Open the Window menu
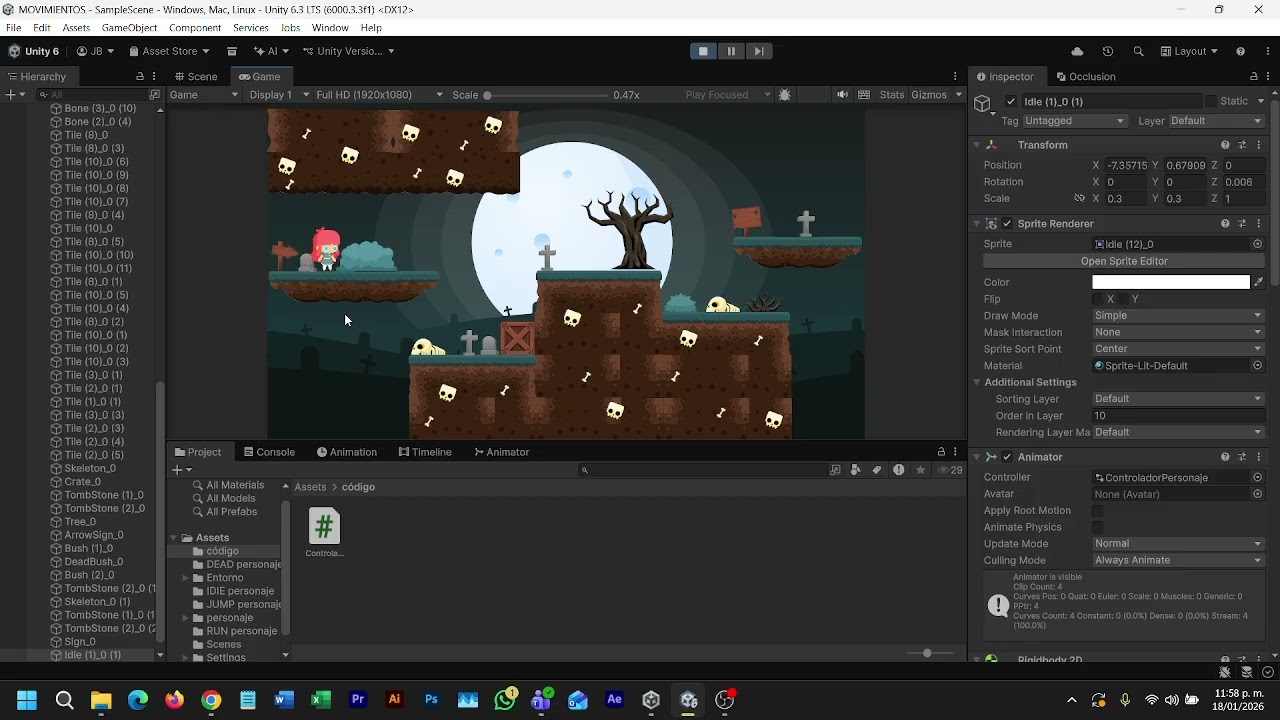This screenshot has height=720, width=1280. point(330,28)
